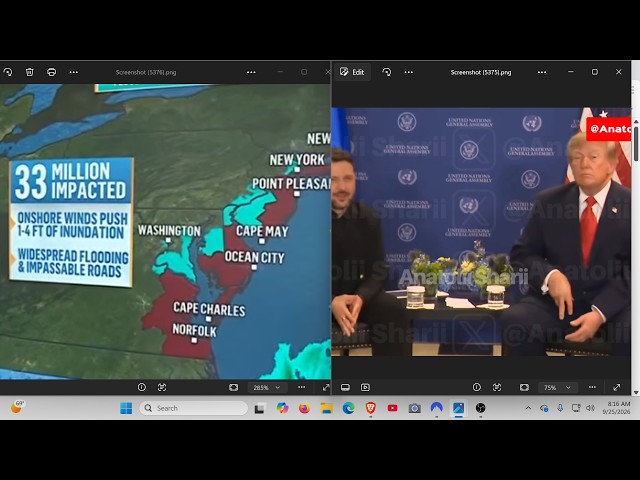Screen dimensions: 640x480
Task: Open bottom ellipsis menu in left Photos window
Action: click(x=302, y=387)
